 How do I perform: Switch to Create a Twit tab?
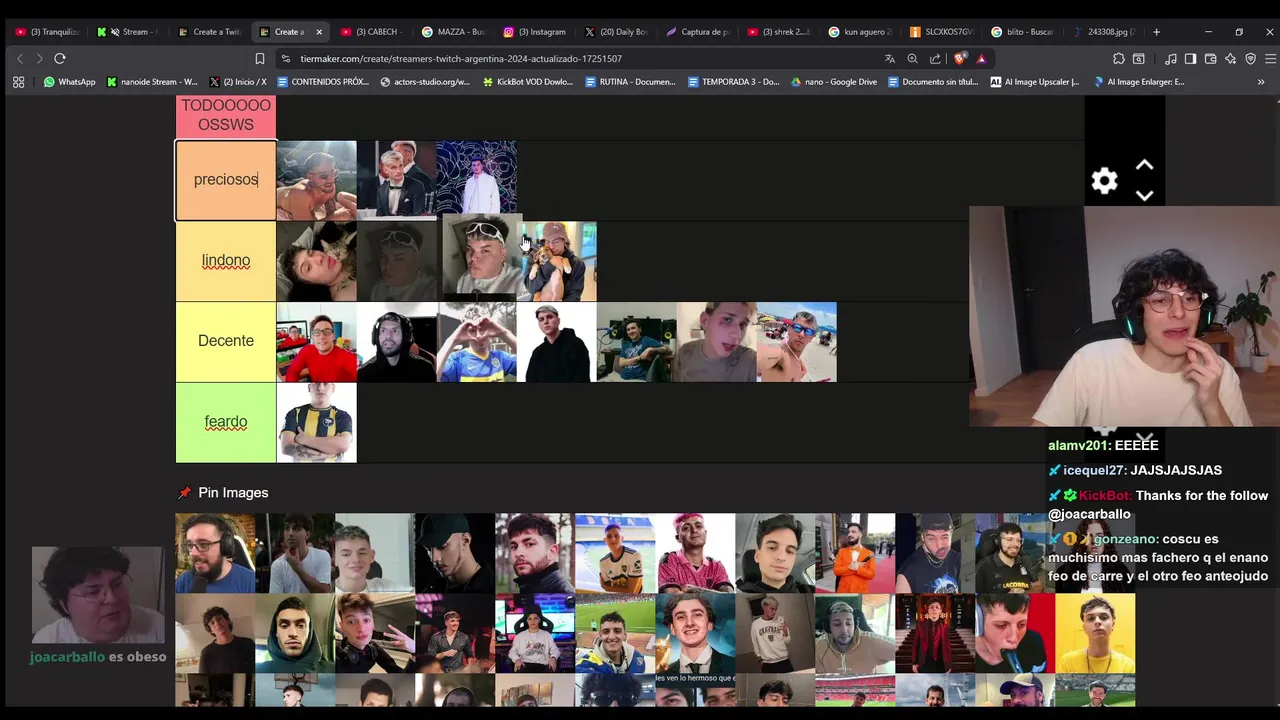[x=209, y=32]
